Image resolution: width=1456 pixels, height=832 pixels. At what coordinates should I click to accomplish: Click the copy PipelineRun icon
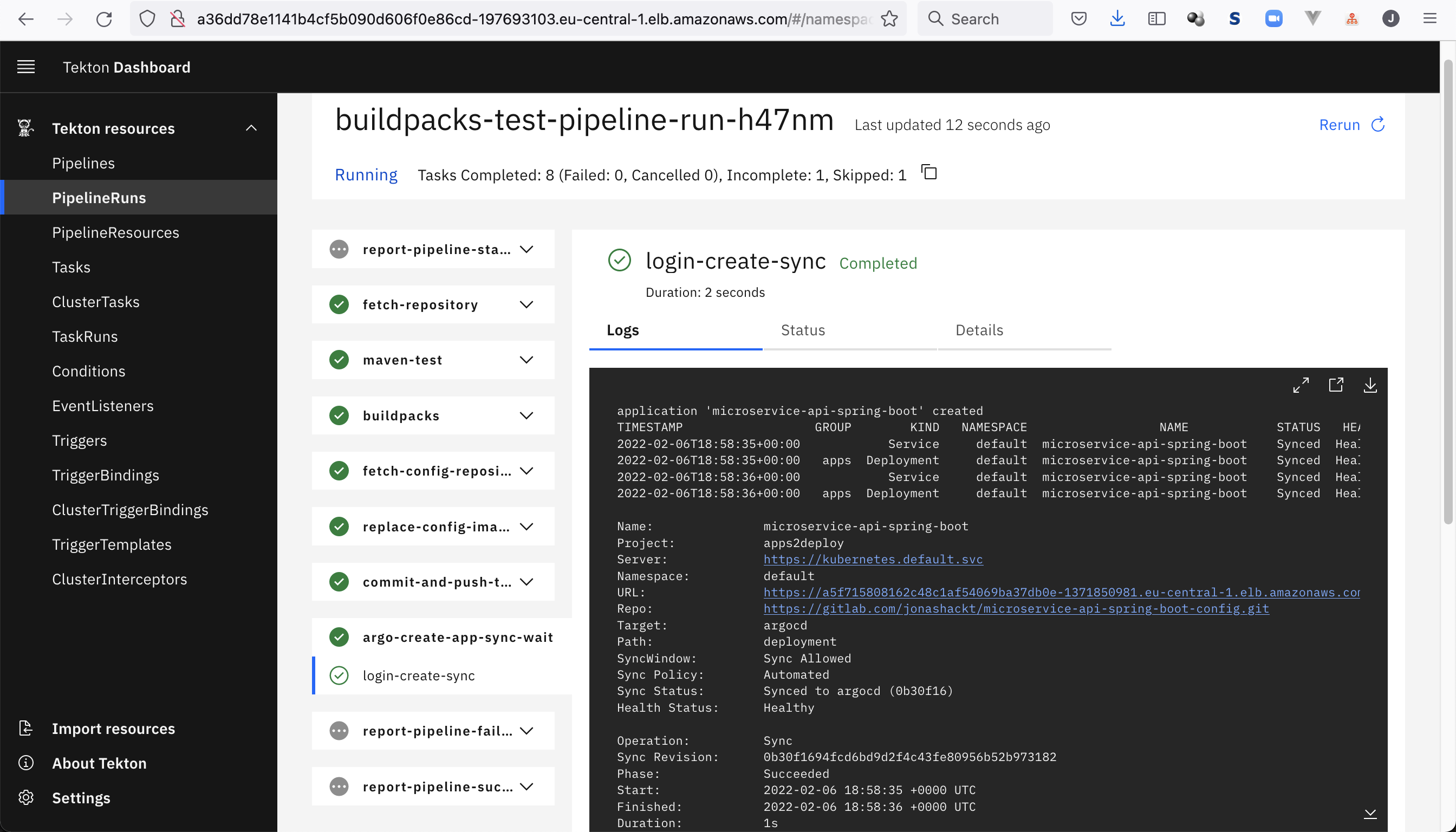point(929,172)
